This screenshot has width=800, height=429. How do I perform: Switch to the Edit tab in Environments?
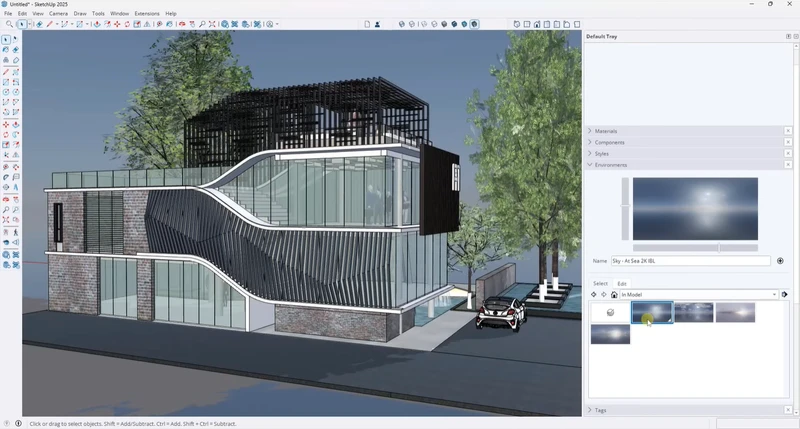pyautogui.click(x=622, y=284)
